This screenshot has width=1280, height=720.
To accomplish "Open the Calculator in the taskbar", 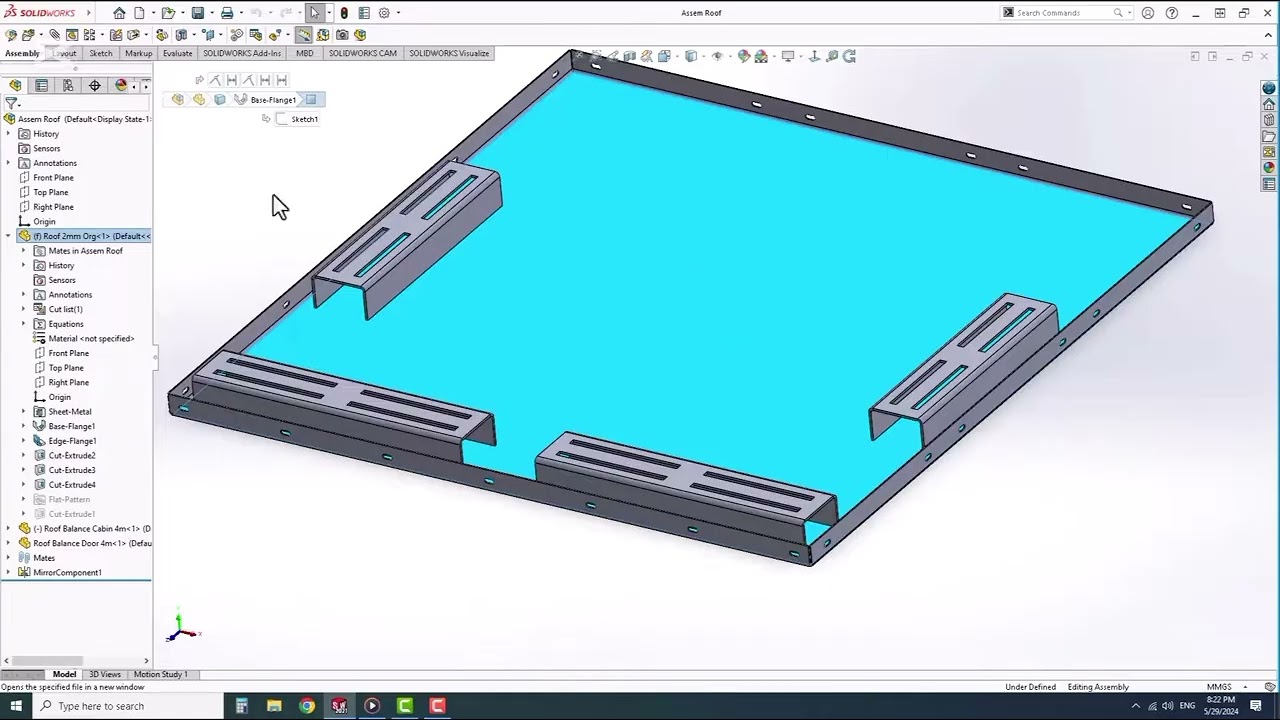I will pyautogui.click(x=241, y=706).
